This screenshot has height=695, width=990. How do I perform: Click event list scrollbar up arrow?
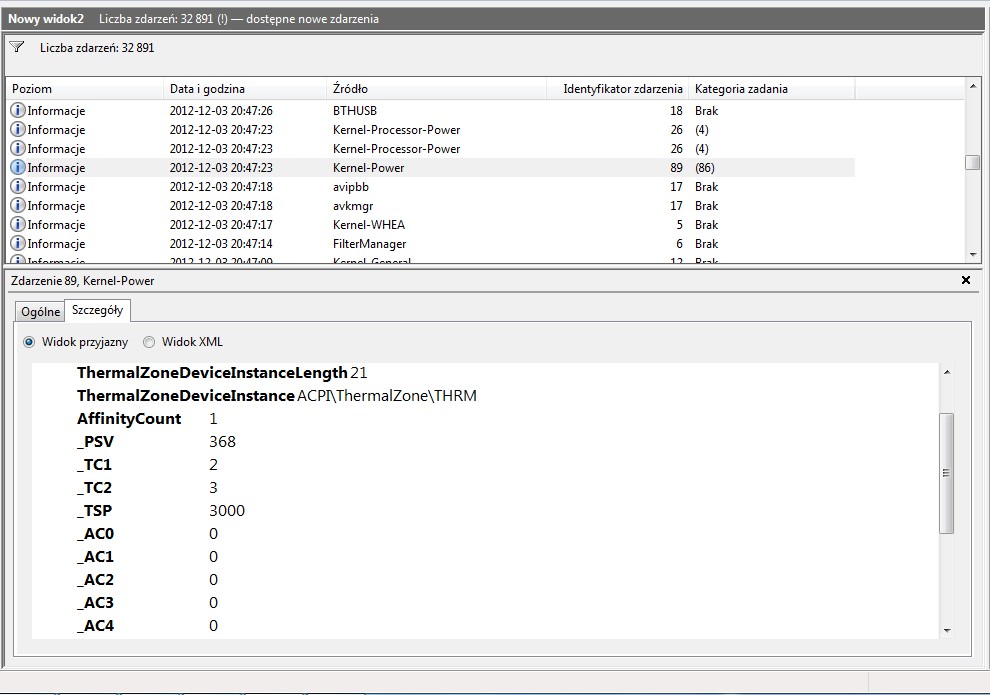(973, 86)
